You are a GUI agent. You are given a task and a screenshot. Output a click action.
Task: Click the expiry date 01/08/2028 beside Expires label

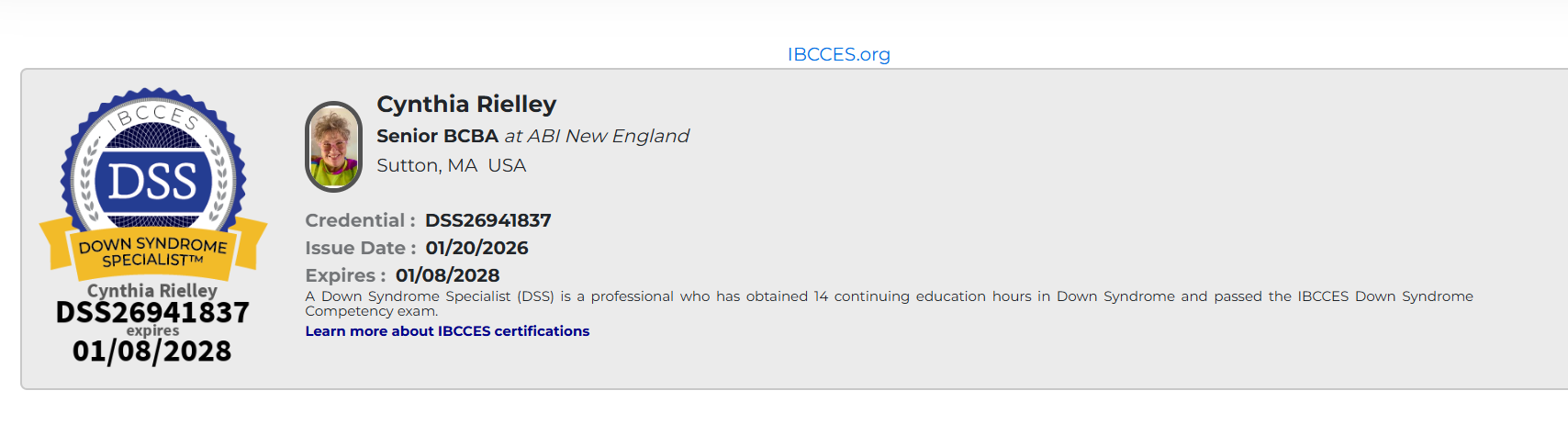pyautogui.click(x=447, y=275)
